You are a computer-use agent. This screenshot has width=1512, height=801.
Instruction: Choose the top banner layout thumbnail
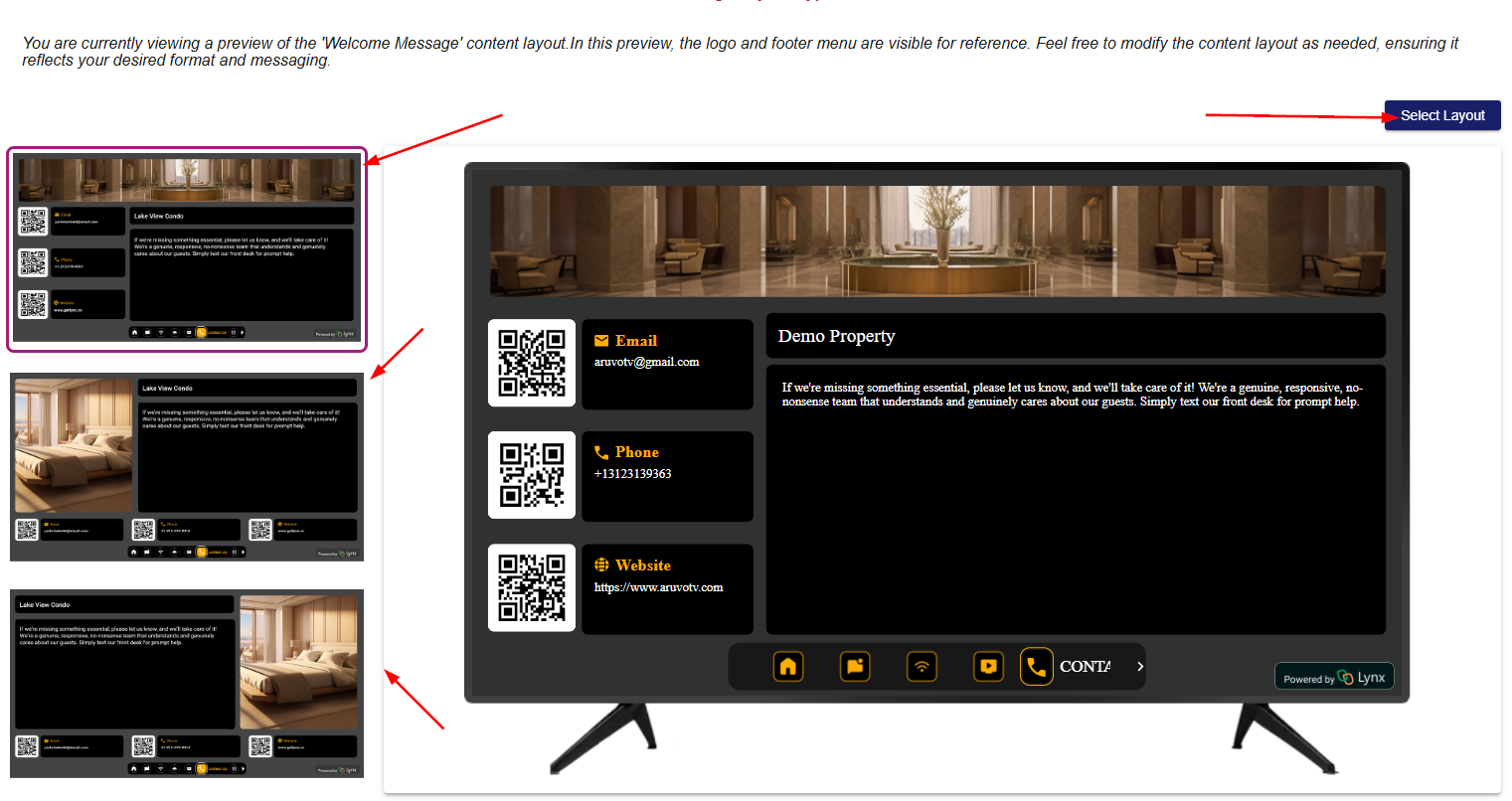[x=187, y=249]
